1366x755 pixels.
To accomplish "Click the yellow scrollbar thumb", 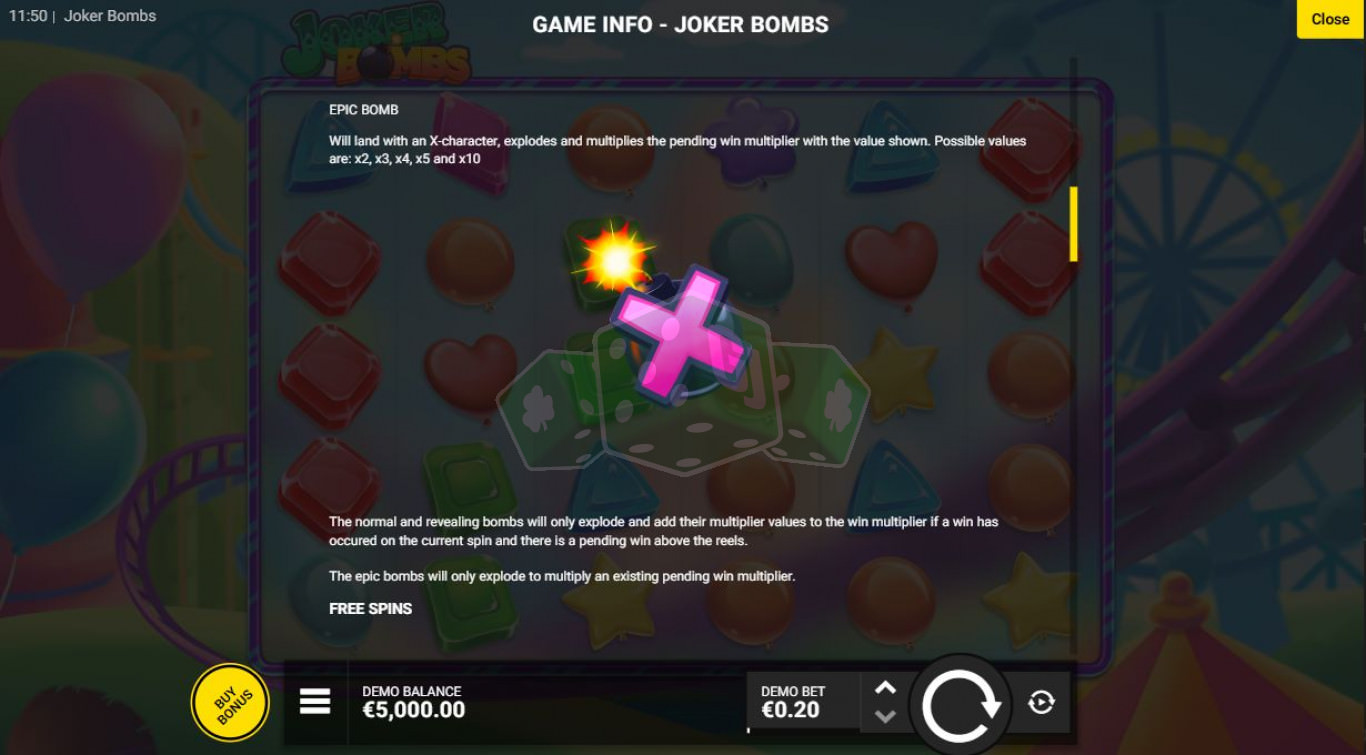I will [x=1074, y=224].
